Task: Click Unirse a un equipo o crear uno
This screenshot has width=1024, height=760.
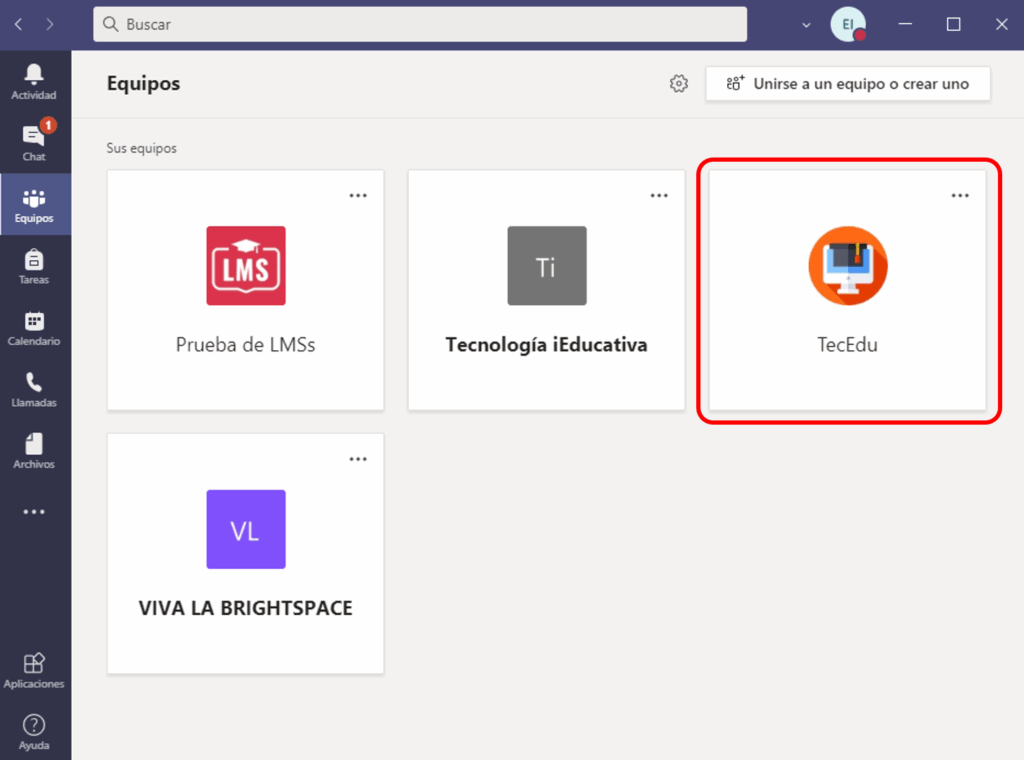Action: click(848, 84)
